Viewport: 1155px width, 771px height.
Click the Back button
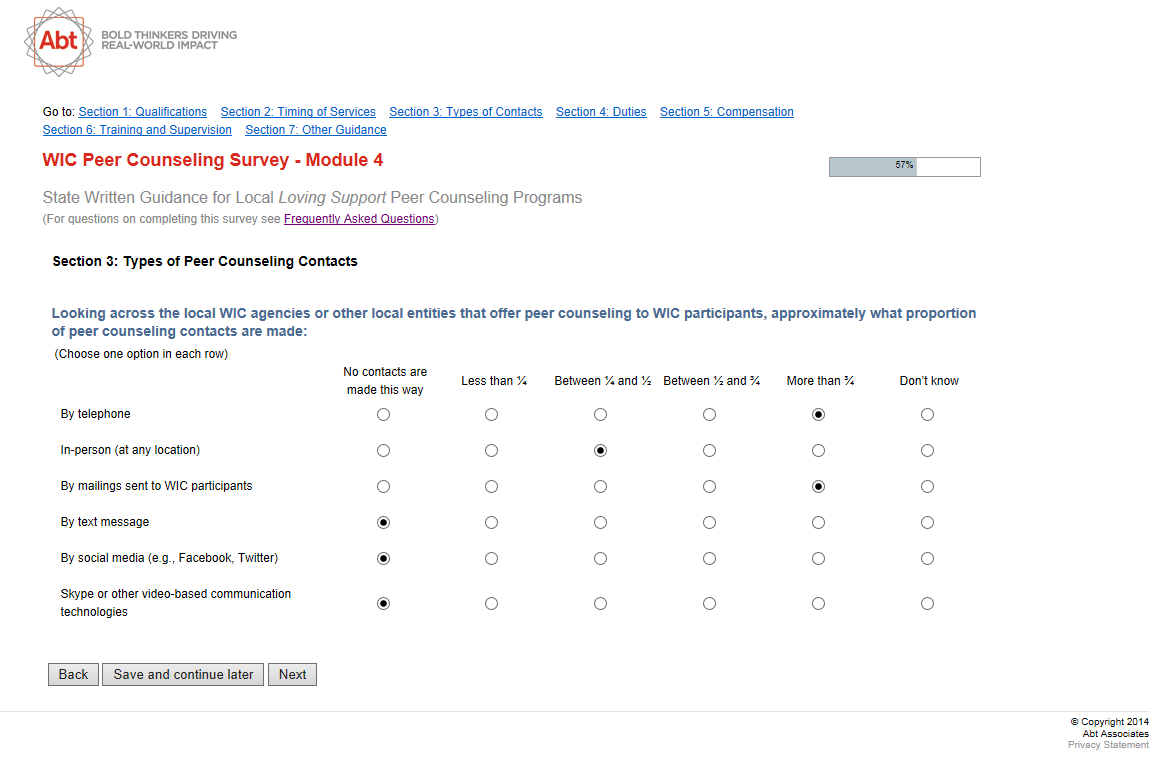click(73, 675)
